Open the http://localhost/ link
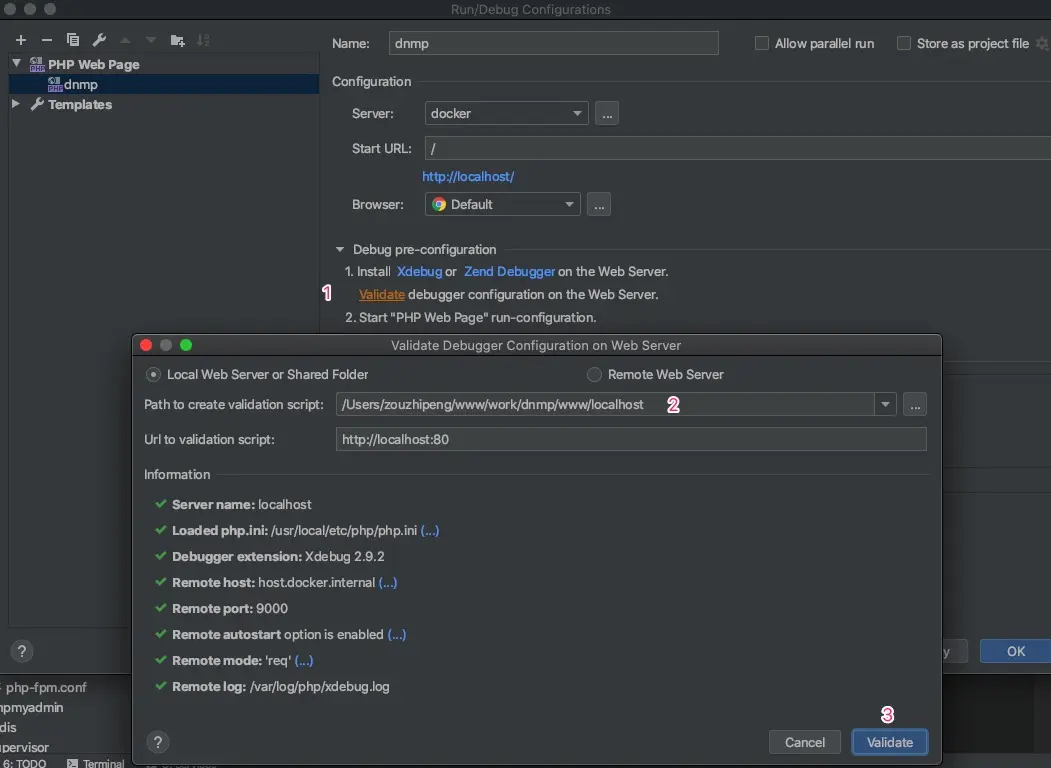 click(468, 176)
